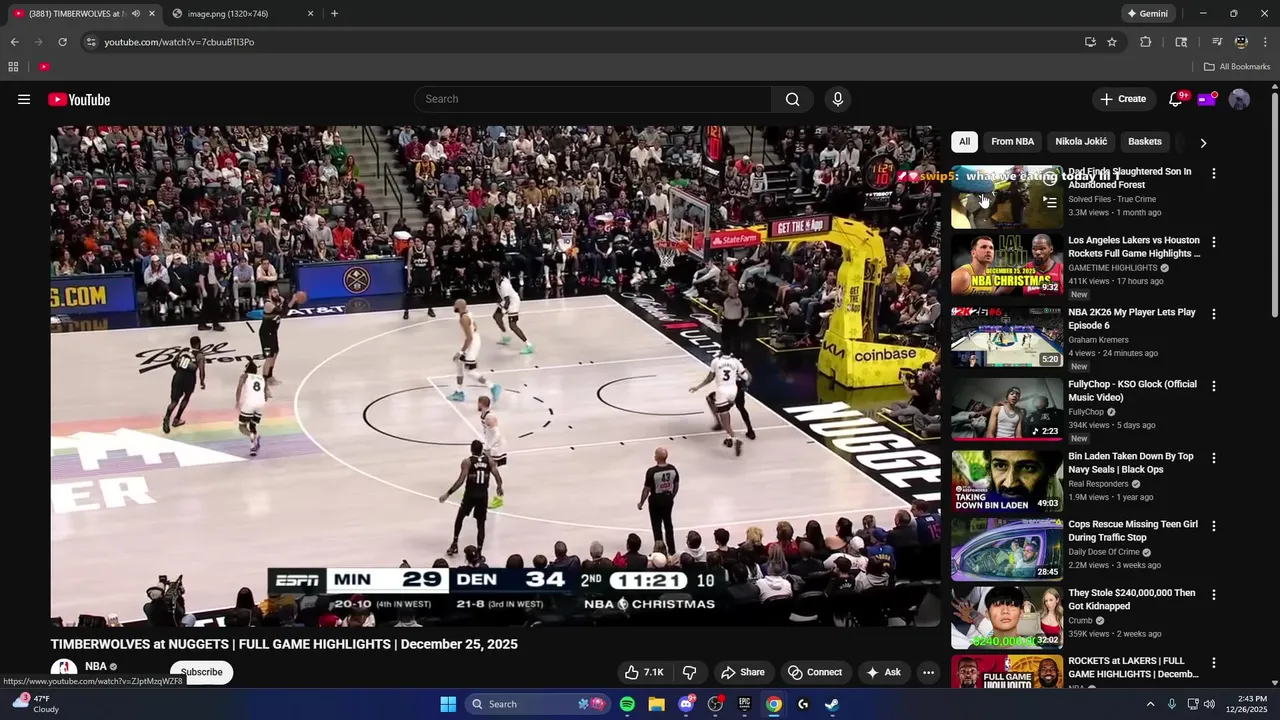The image size is (1280, 720).
Task: Click the purple icon next to notifications
Action: pyautogui.click(x=1207, y=99)
